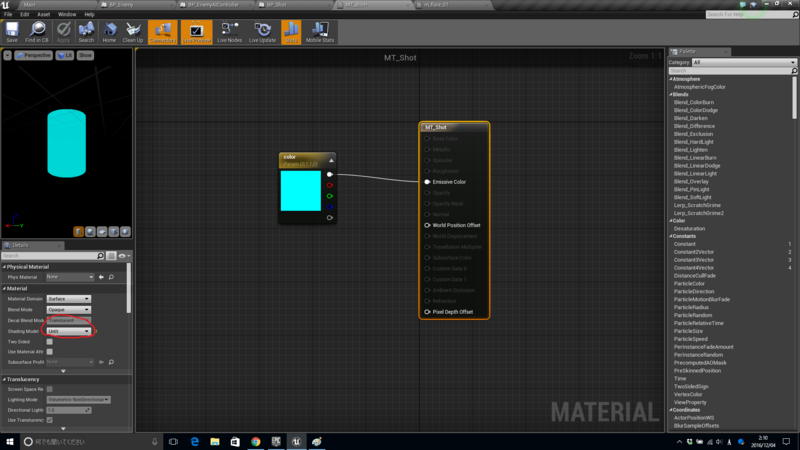Open the Asset menu
Image resolution: width=800 pixels, height=450 pixels.
43,14
